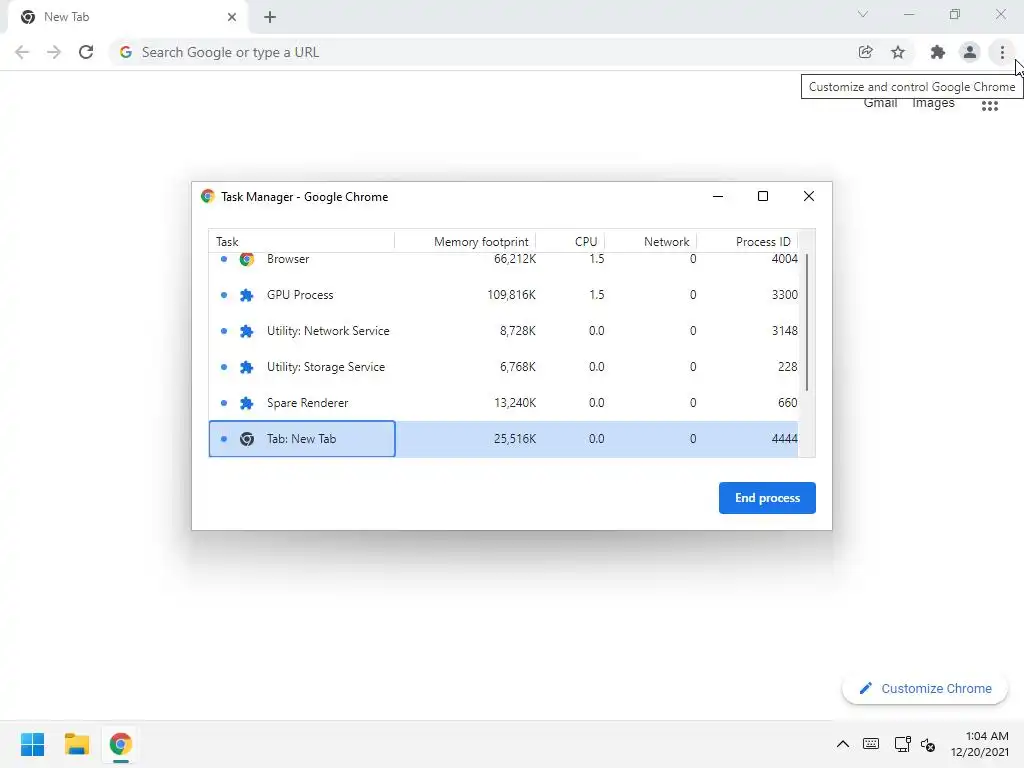1024x768 pixels.
Task: Click the Chrome icon in Browser row
Action: click(246, 259)
